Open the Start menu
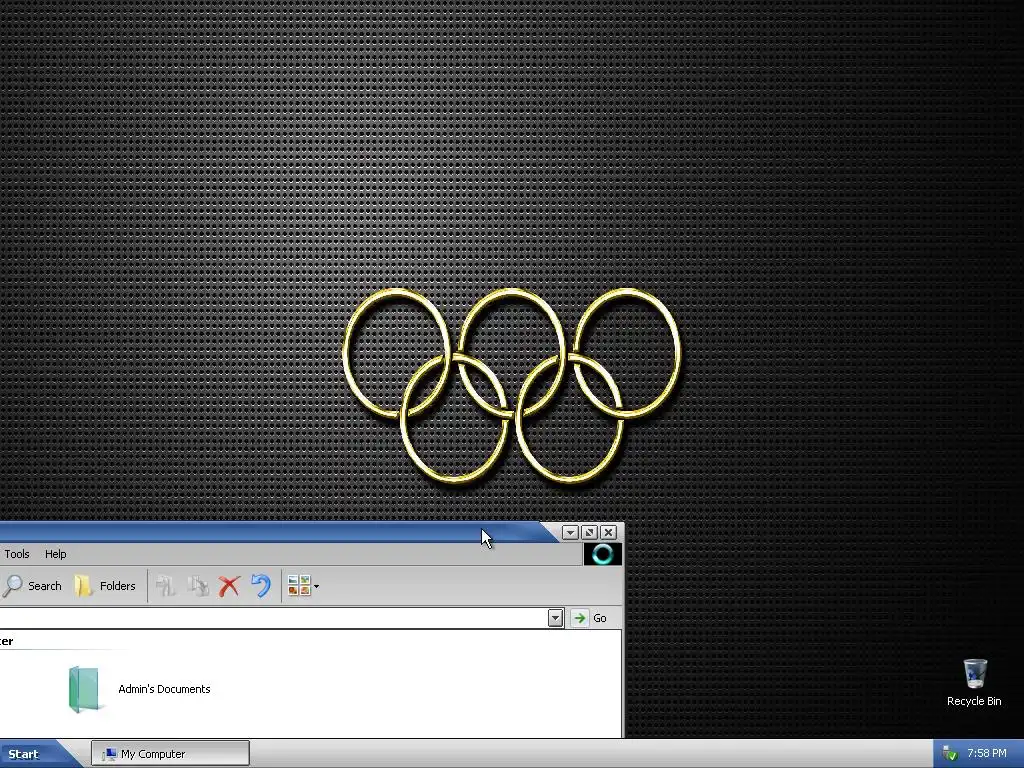This screenshot has height=768, width=1024. point(34,754)
